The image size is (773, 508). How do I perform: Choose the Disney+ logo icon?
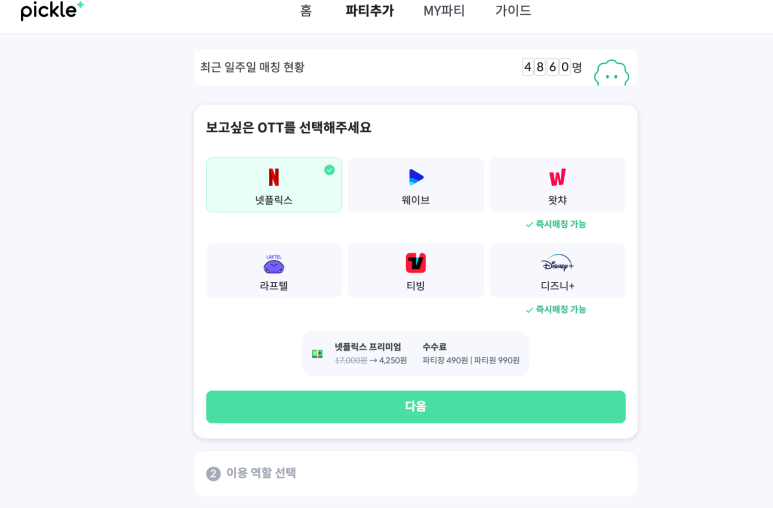558,263
